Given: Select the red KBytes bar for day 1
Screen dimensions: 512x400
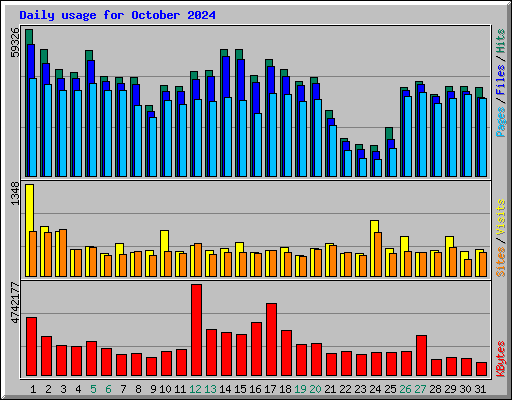Looking at the screenshot, I should (31, 347).
